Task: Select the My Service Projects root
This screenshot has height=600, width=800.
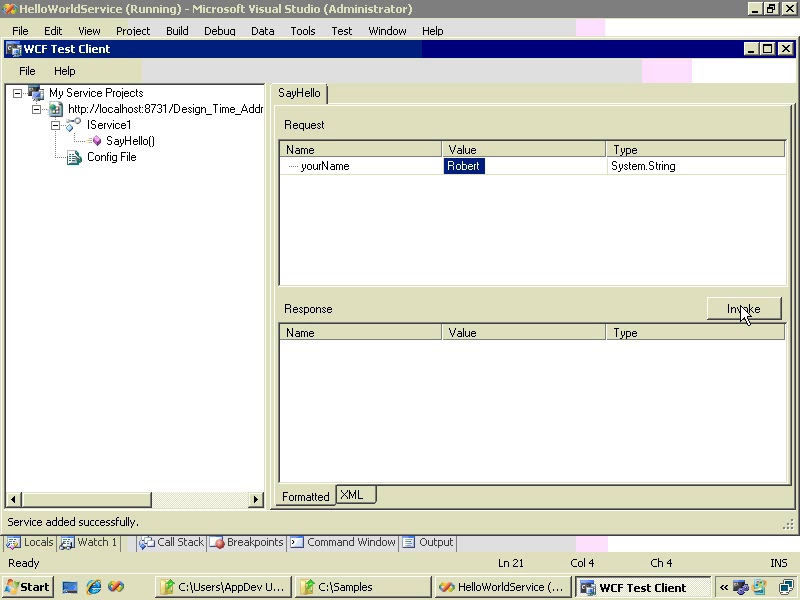Action: pos(96,93)
